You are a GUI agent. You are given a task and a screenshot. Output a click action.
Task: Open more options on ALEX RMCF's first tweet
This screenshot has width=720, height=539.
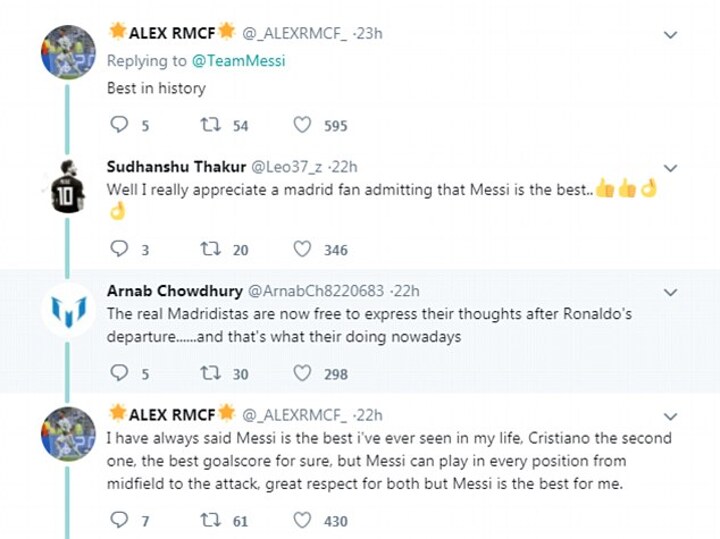(x=671, y=35)
